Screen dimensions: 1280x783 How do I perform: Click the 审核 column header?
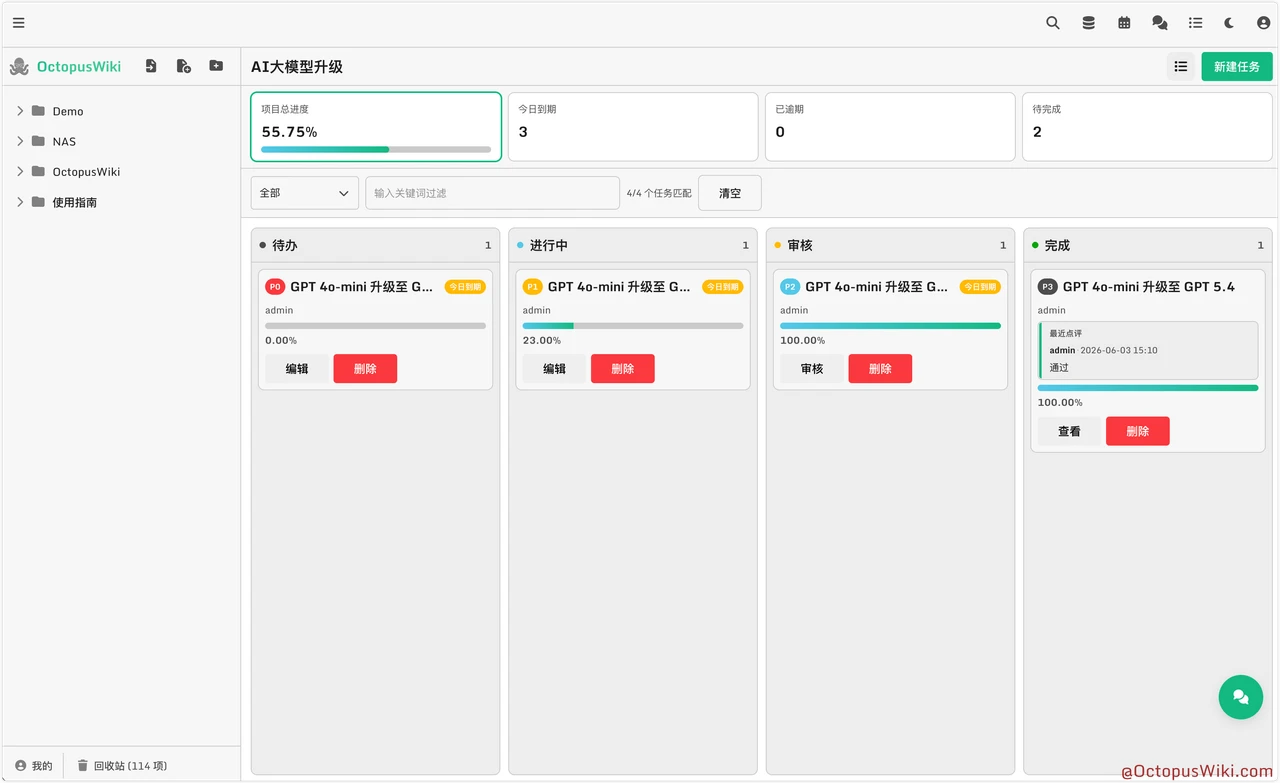click(x=890, y=245)
